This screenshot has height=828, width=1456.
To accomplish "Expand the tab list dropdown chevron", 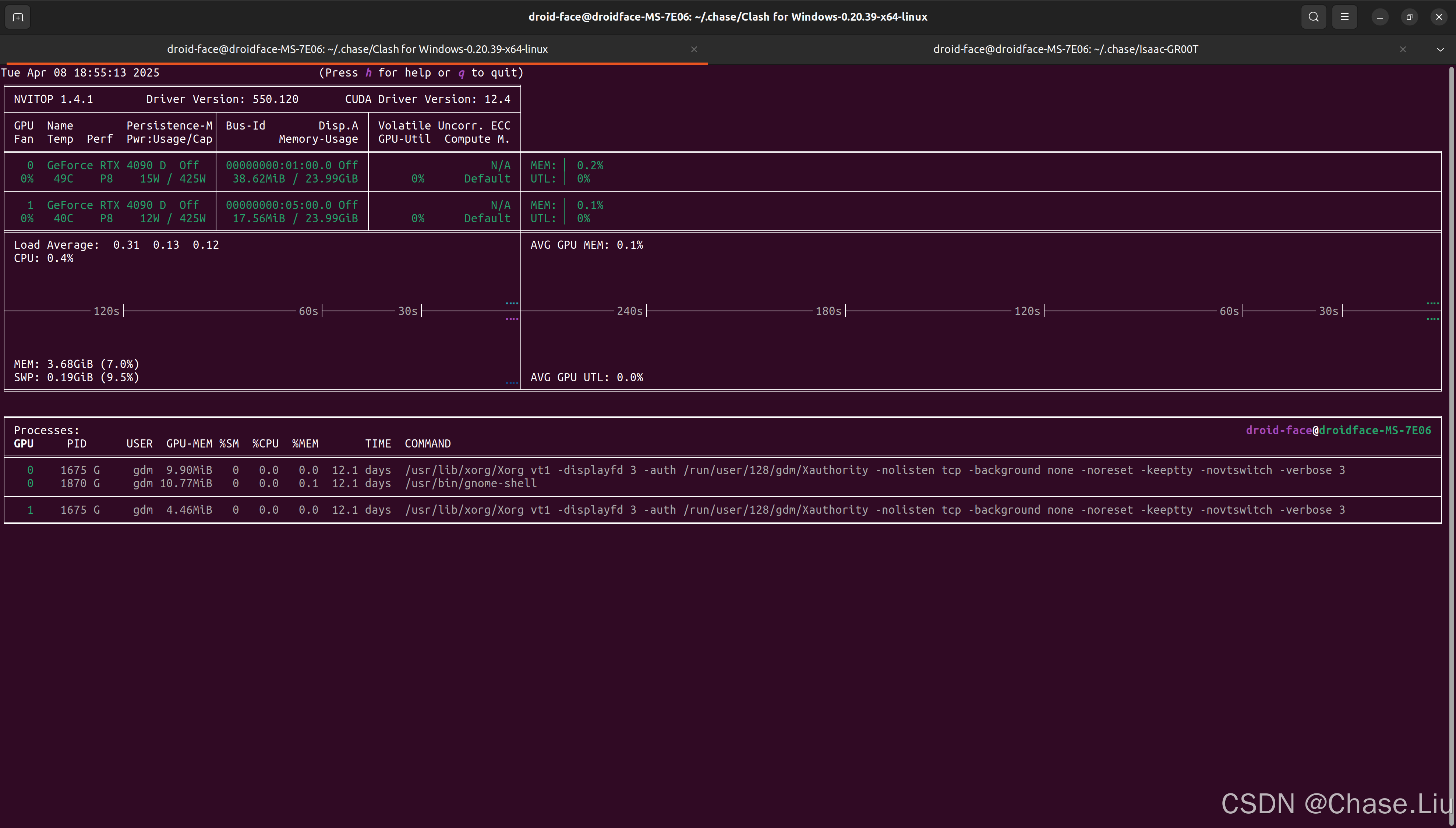I will (1440, 49).
